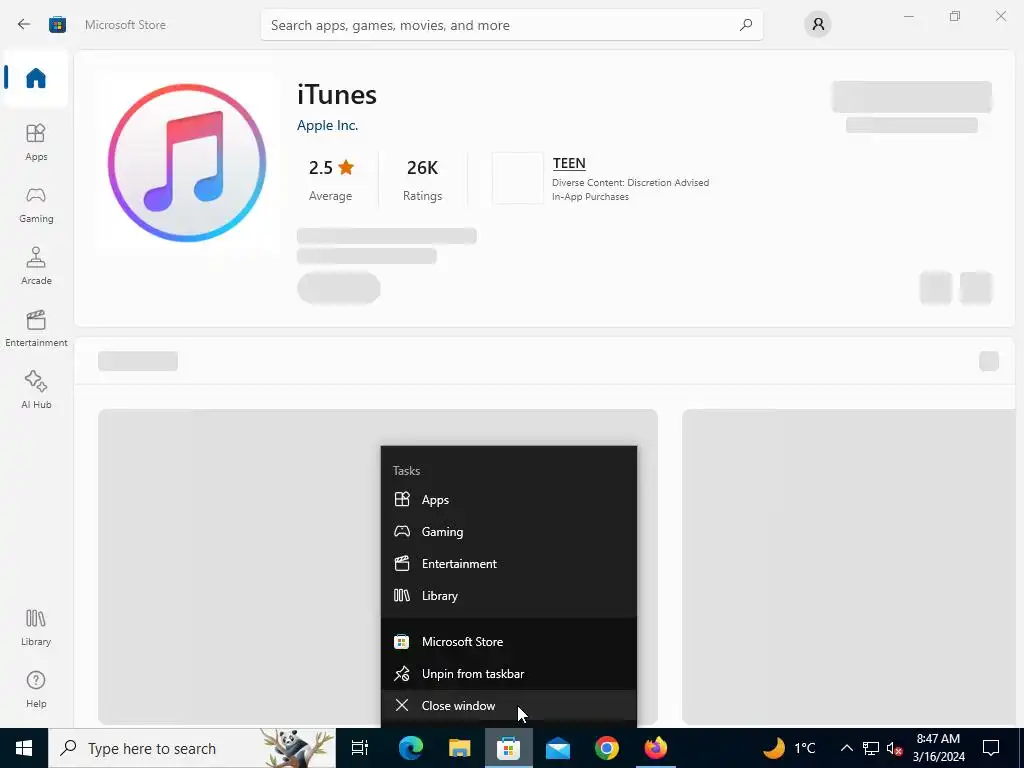1024x768 pixels.
Task: Open File Explorer from the taskbar
Action: click(460, 748)
